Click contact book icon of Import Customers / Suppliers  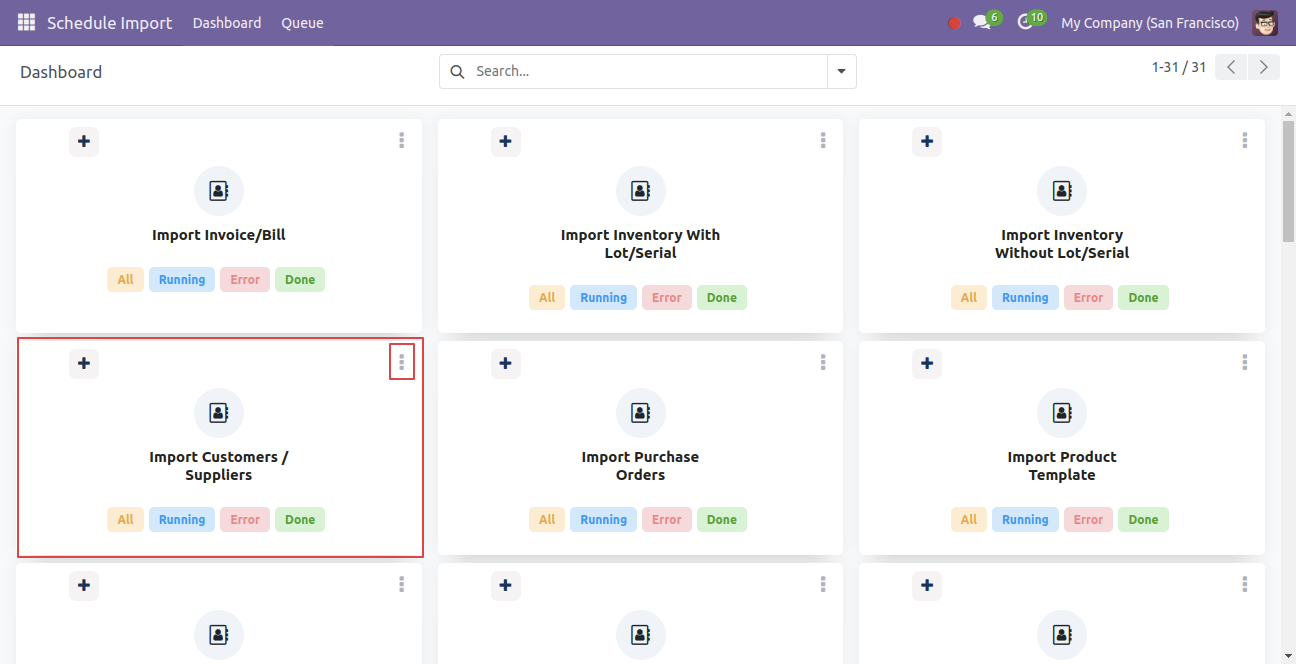[x=219, y=413]
